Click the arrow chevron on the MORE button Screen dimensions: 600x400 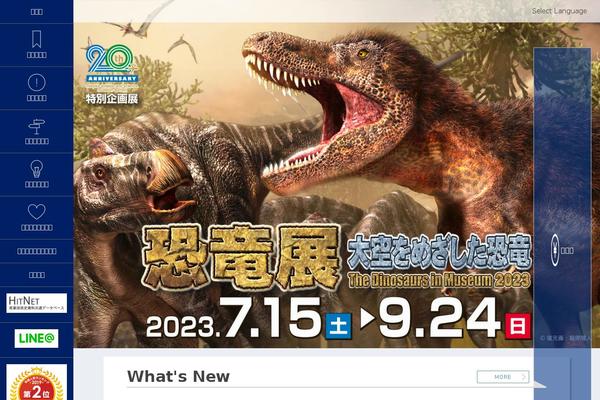pos(523,377)
